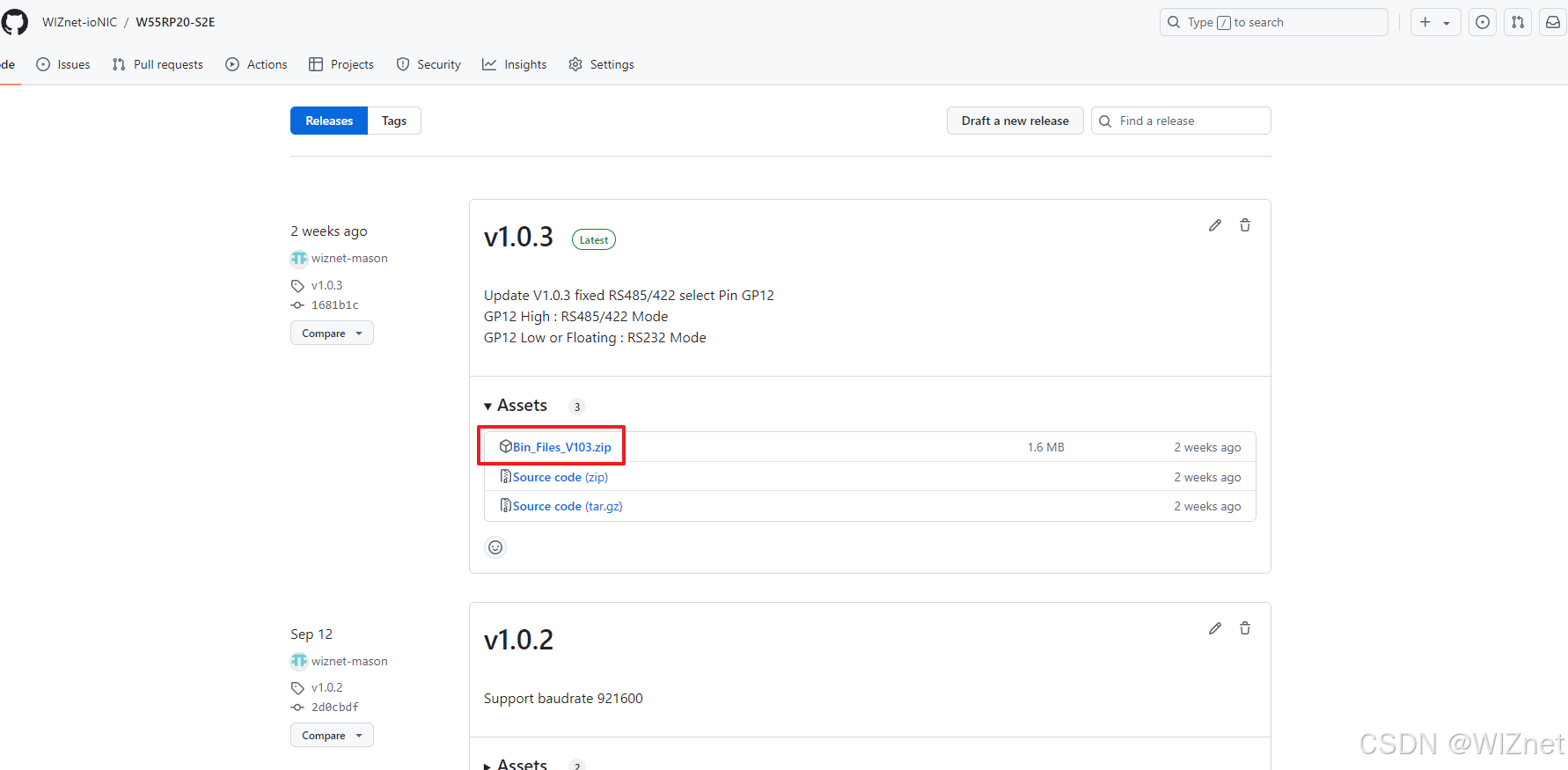1568x770 pixels.
Task: Open the issues icon in the header
Action: pyautogui.click(x=1483, y=22)
